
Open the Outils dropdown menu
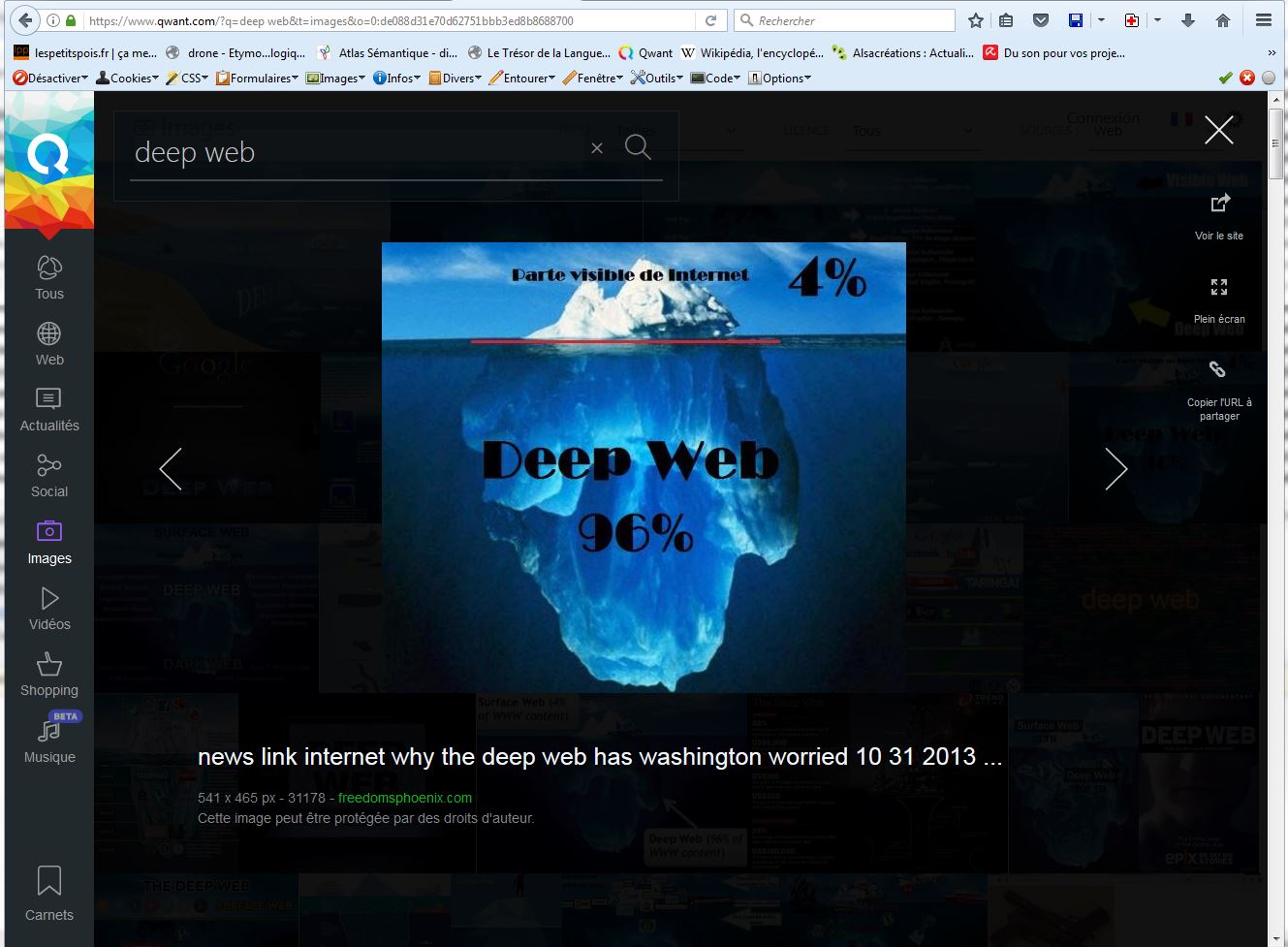(657, 78)
